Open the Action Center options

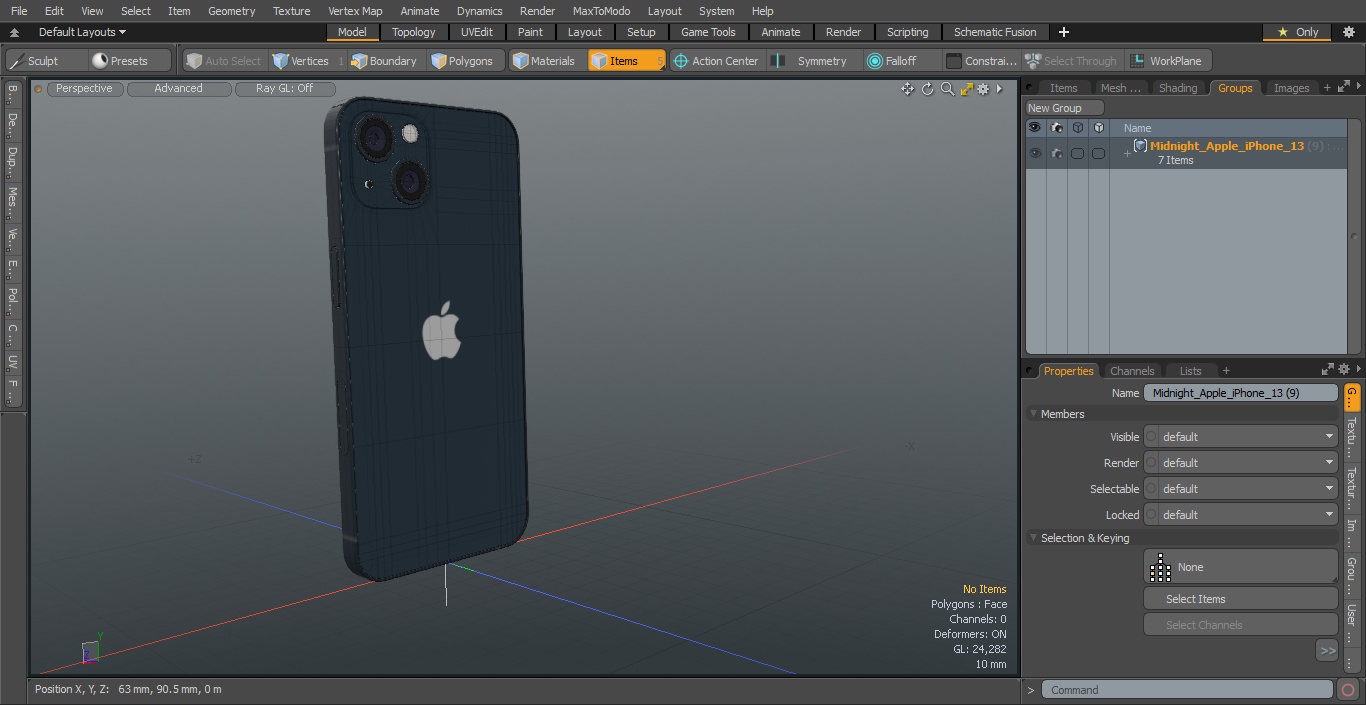pyautogui.click(x=716, y=61)
